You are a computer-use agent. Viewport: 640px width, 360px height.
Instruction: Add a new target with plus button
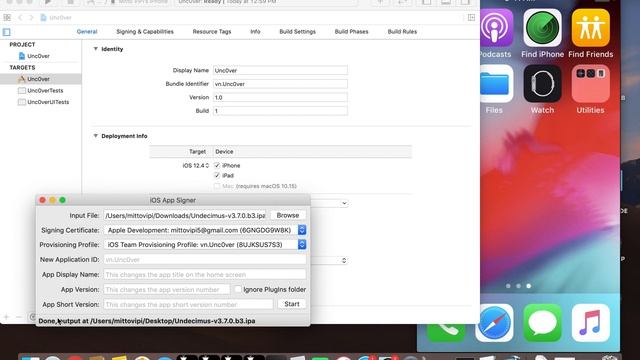6,317
